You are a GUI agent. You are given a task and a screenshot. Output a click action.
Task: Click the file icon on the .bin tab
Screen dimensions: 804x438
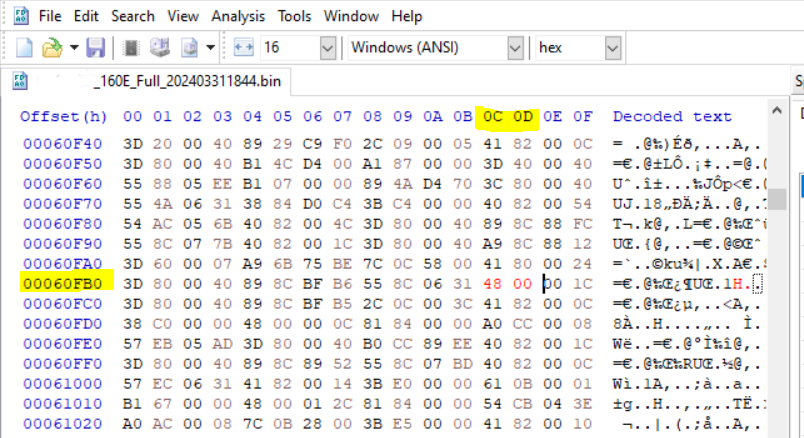coord(20,81)
